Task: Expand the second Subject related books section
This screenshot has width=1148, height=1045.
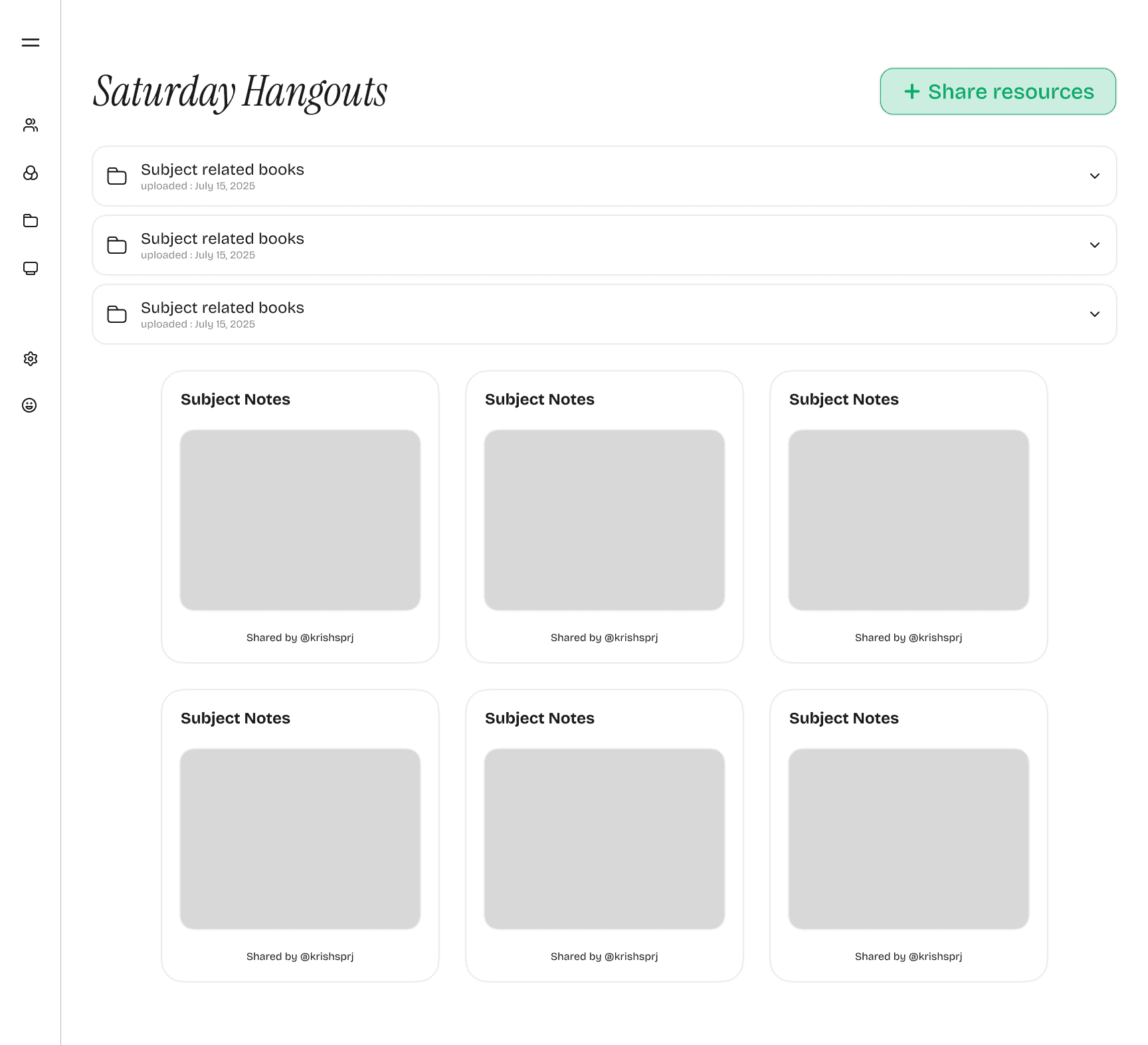Action: [1094, 245]
